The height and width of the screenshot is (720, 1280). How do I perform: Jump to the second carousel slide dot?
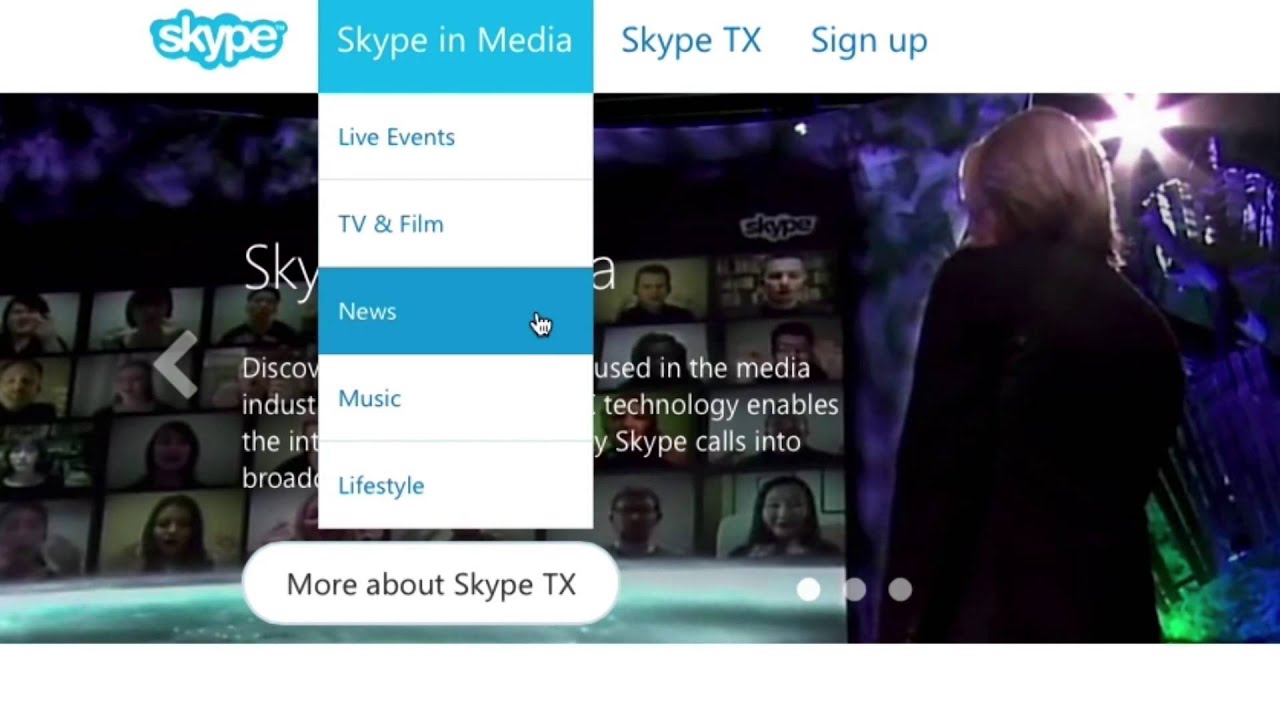point(854,590)
